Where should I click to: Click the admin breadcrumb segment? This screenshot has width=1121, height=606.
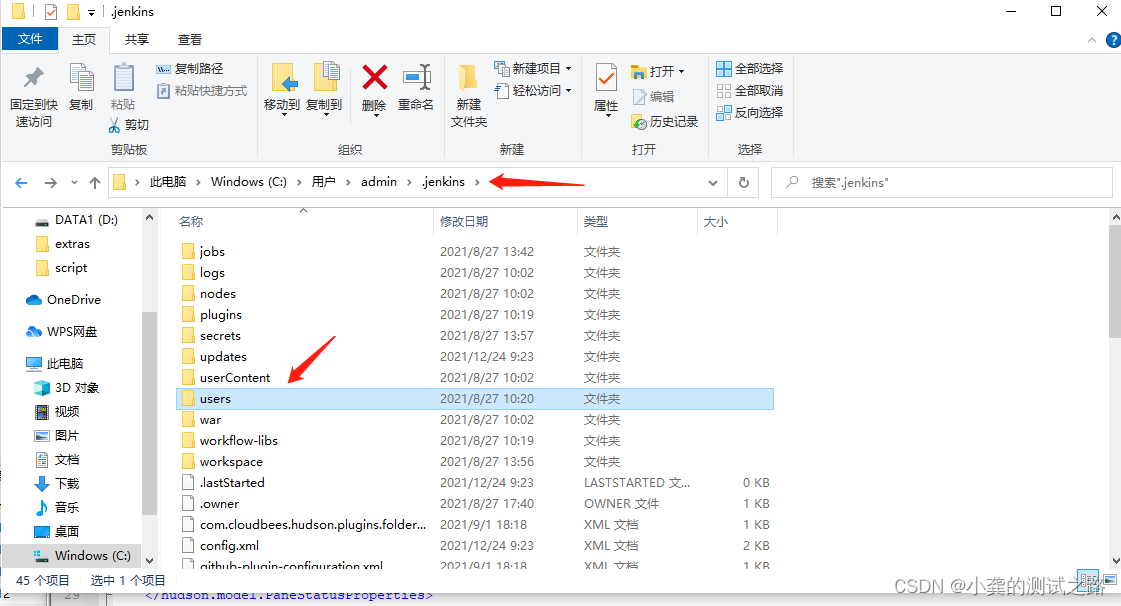point(379,182)
